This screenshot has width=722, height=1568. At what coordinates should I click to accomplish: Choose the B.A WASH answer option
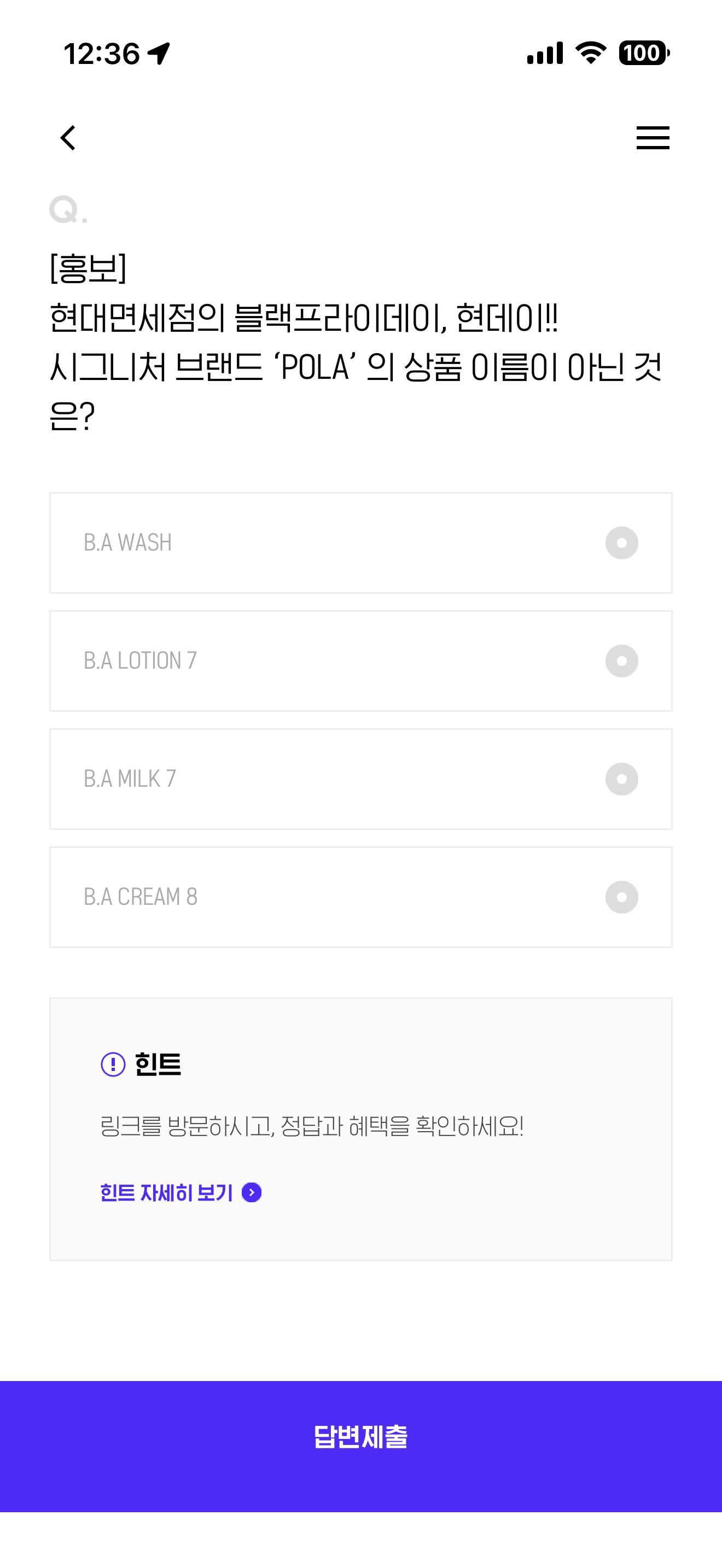(361, 543)
